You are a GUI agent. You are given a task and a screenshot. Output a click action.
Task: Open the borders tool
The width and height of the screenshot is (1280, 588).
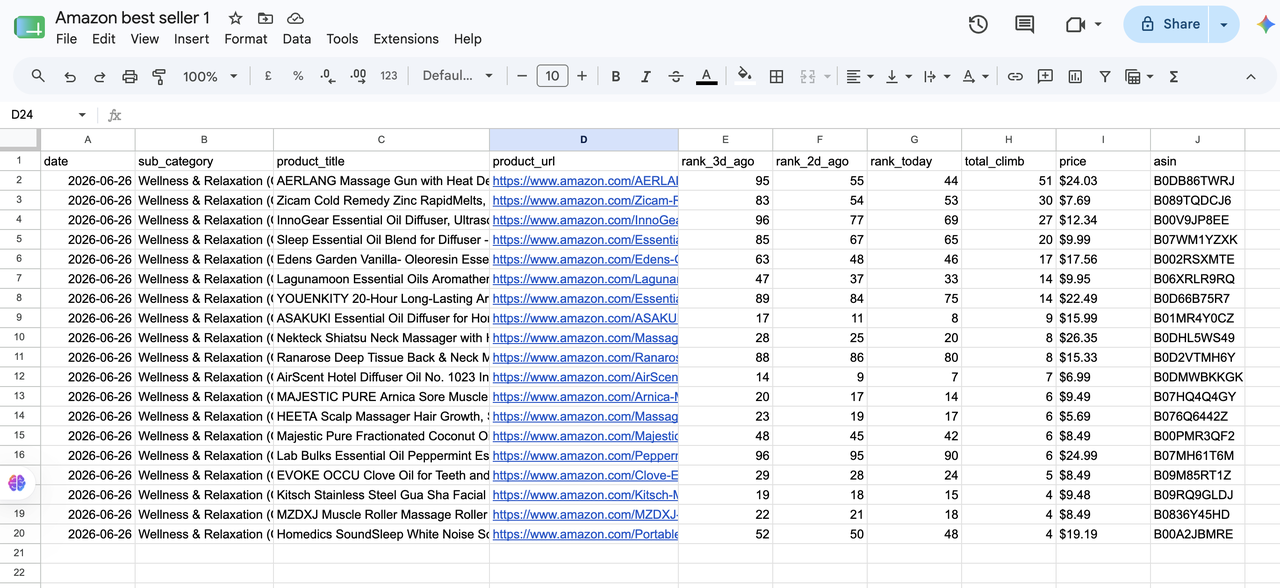coord(776,76)
